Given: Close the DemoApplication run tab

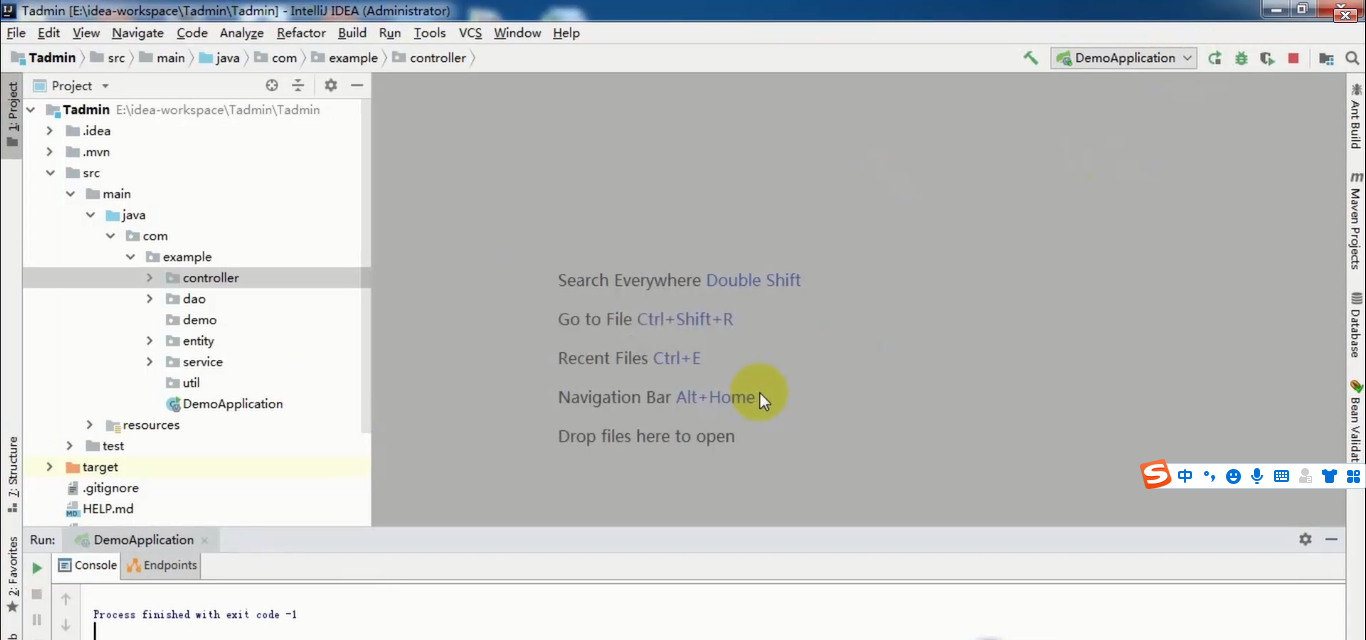Looking at the screenshot, I should (205, 540).
